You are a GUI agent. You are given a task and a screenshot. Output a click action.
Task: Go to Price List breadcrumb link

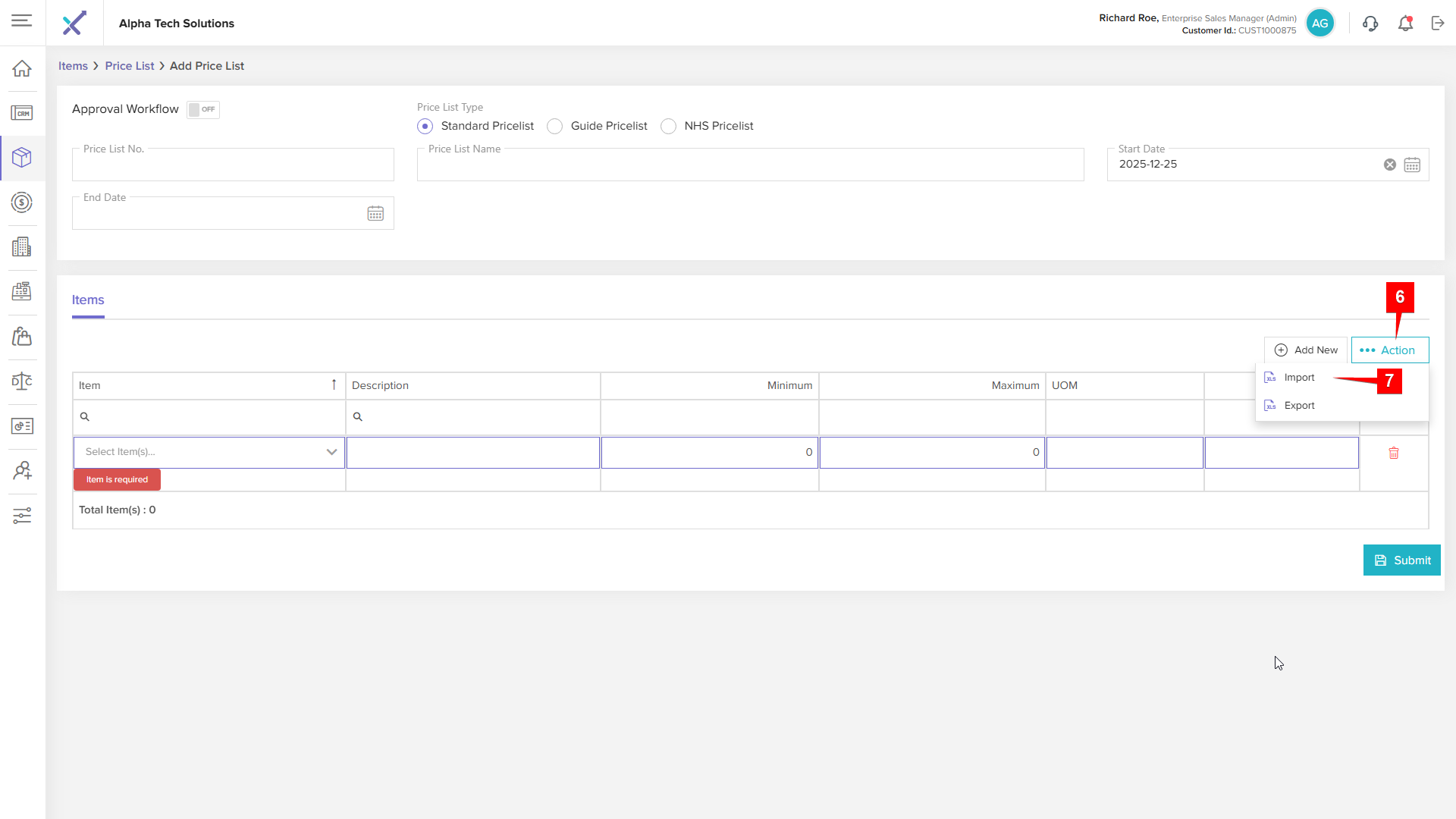click(x=130, y=66)
